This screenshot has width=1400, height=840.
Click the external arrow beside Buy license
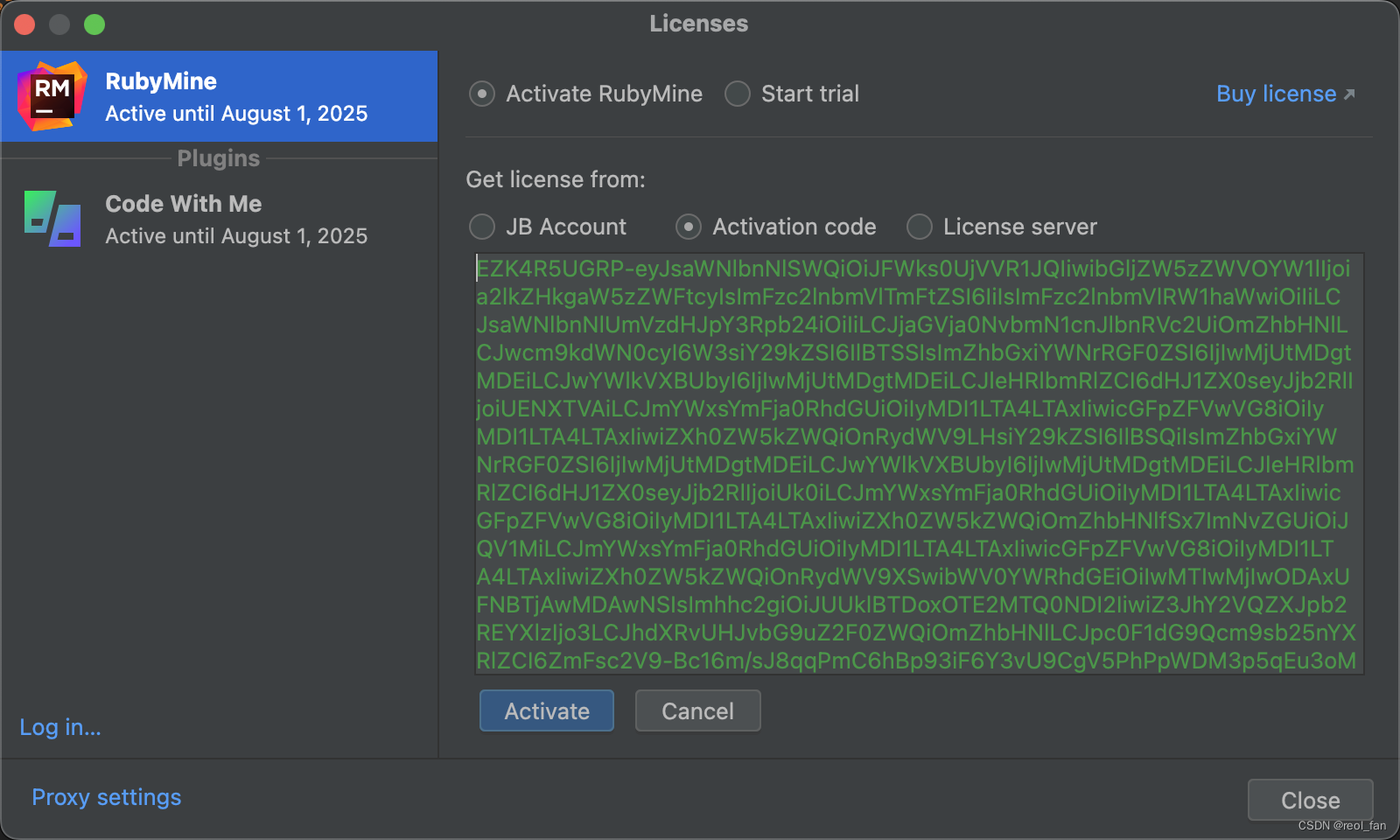point(1349,94)
